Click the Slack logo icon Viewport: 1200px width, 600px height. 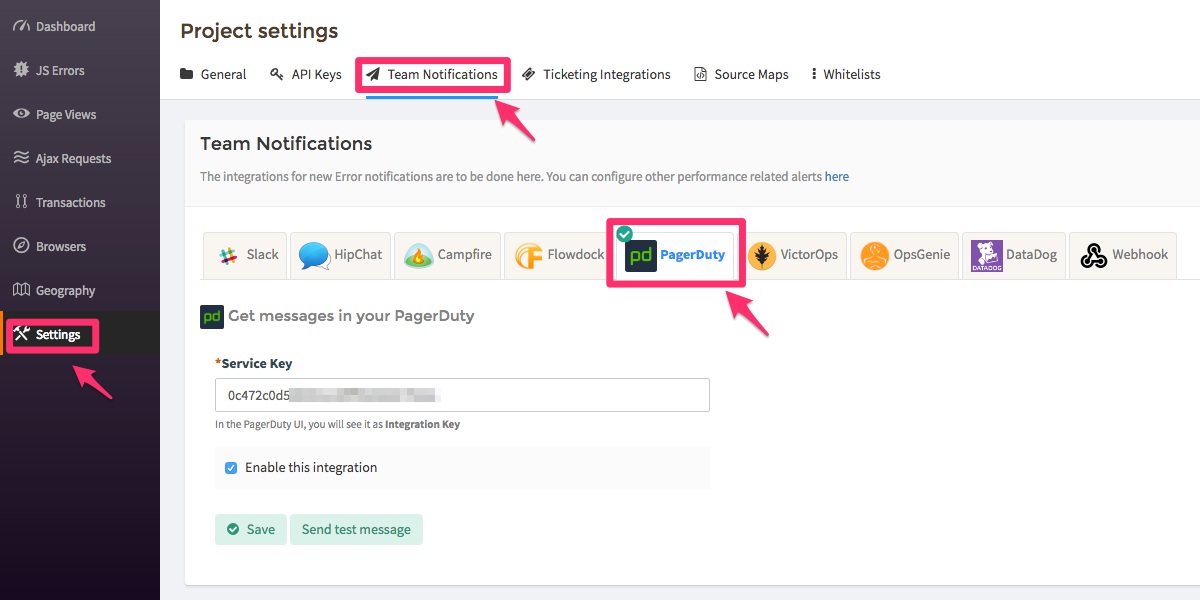coord(228,255)
